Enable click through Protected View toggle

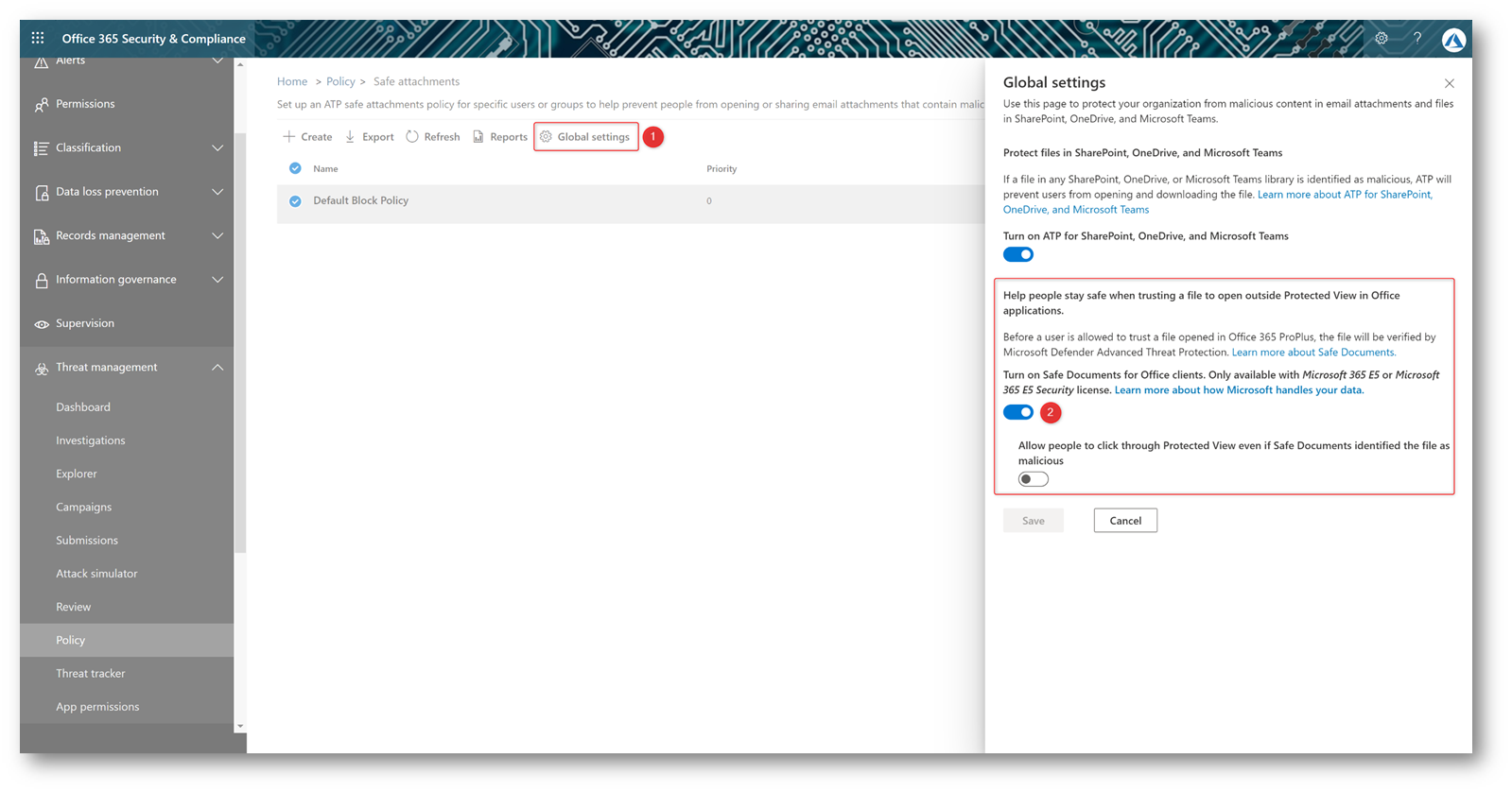tap(1034, 479)
